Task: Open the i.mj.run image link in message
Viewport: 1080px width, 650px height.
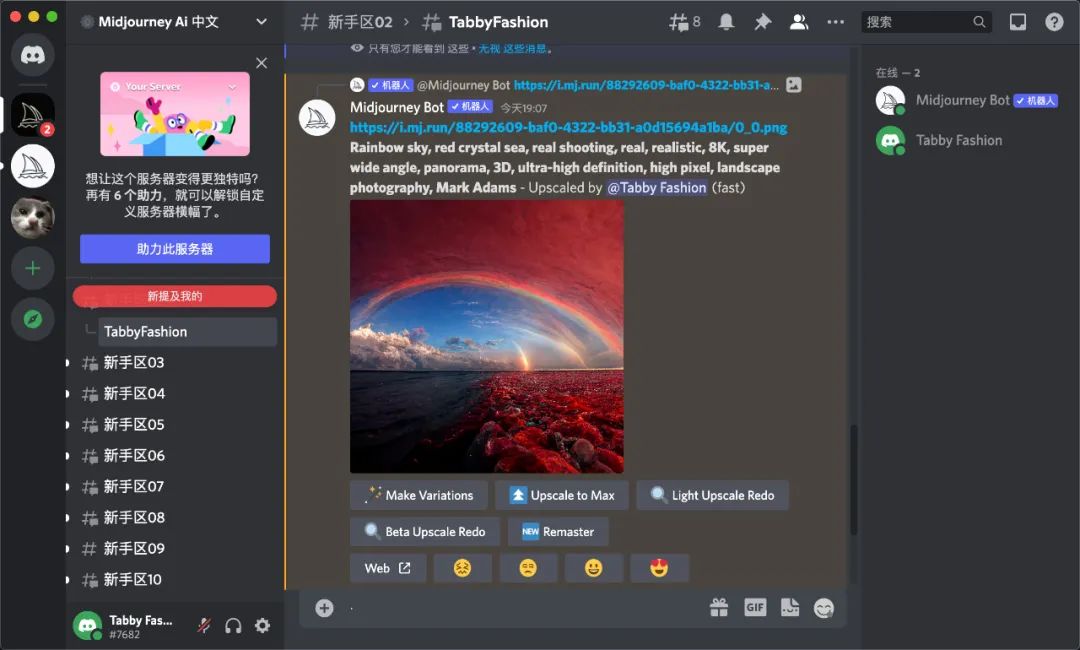Action: click(568, 127)
